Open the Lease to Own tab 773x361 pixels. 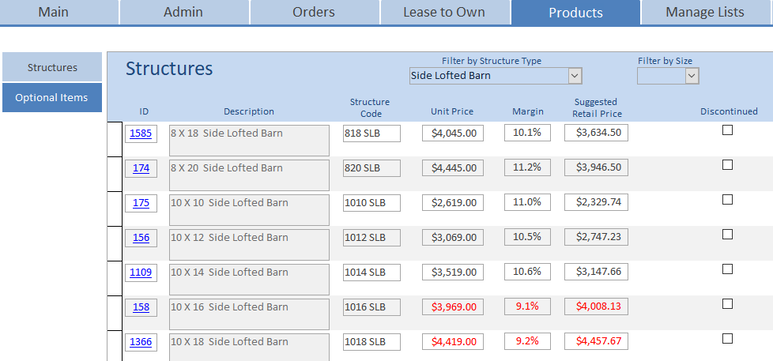point(444,12)
